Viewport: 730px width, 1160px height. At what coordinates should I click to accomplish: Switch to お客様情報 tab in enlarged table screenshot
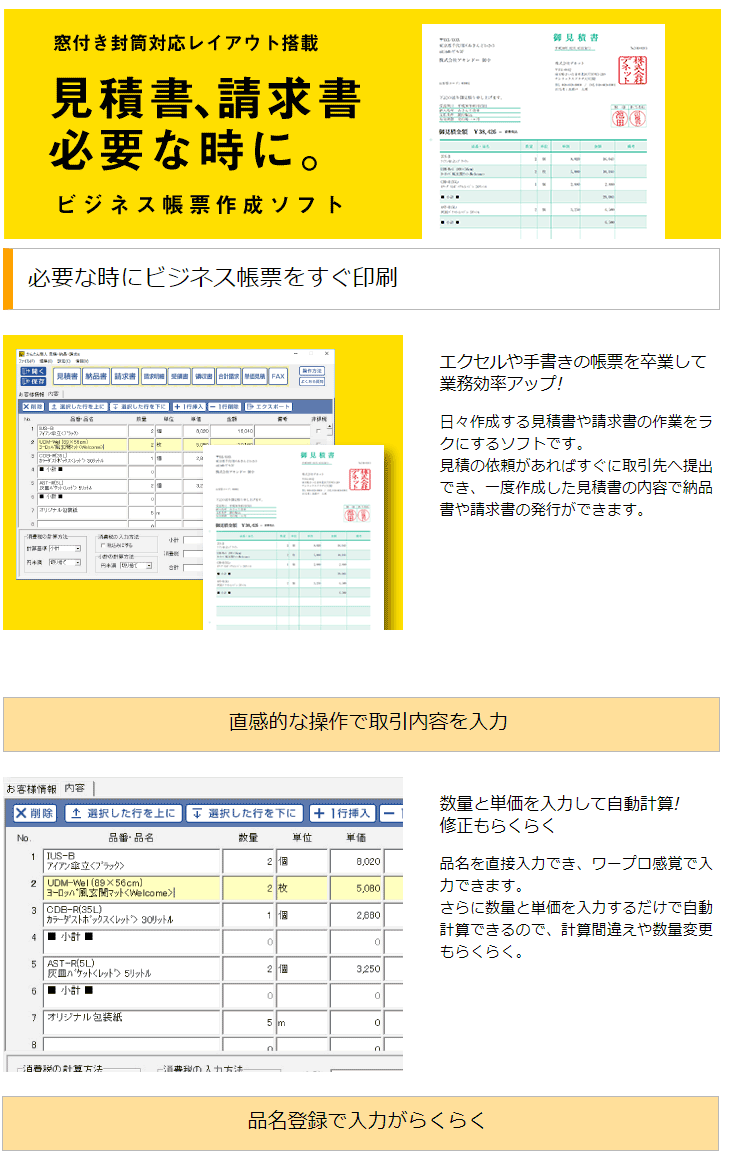point(31,789)
